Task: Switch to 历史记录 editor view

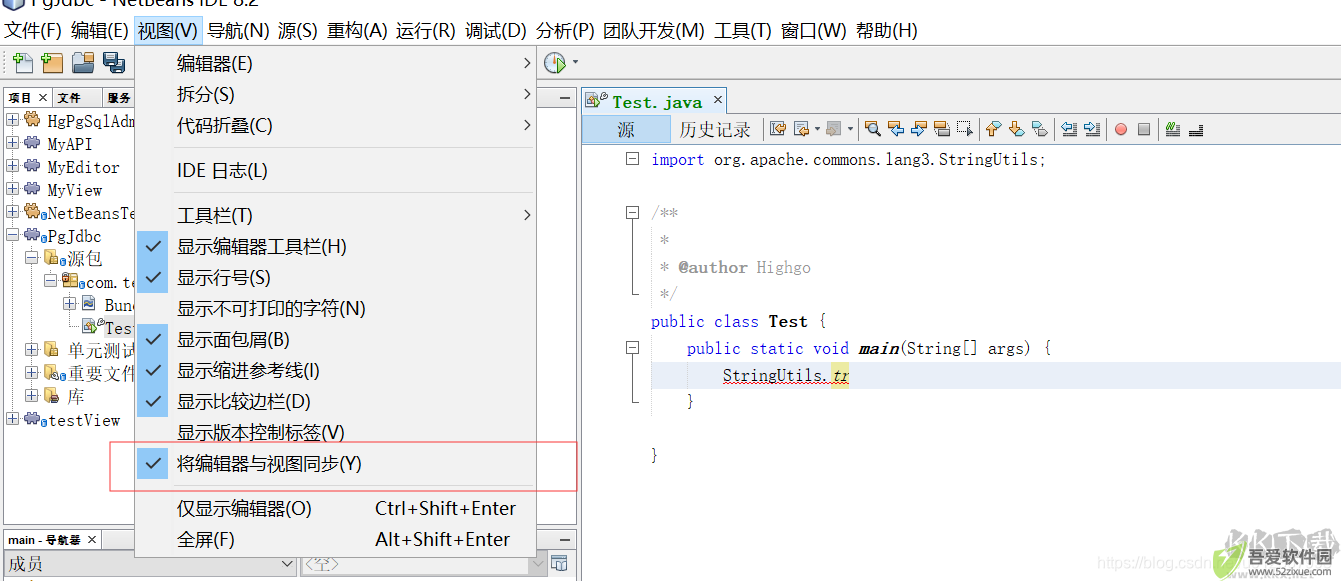Action: [x=715, y=130]
